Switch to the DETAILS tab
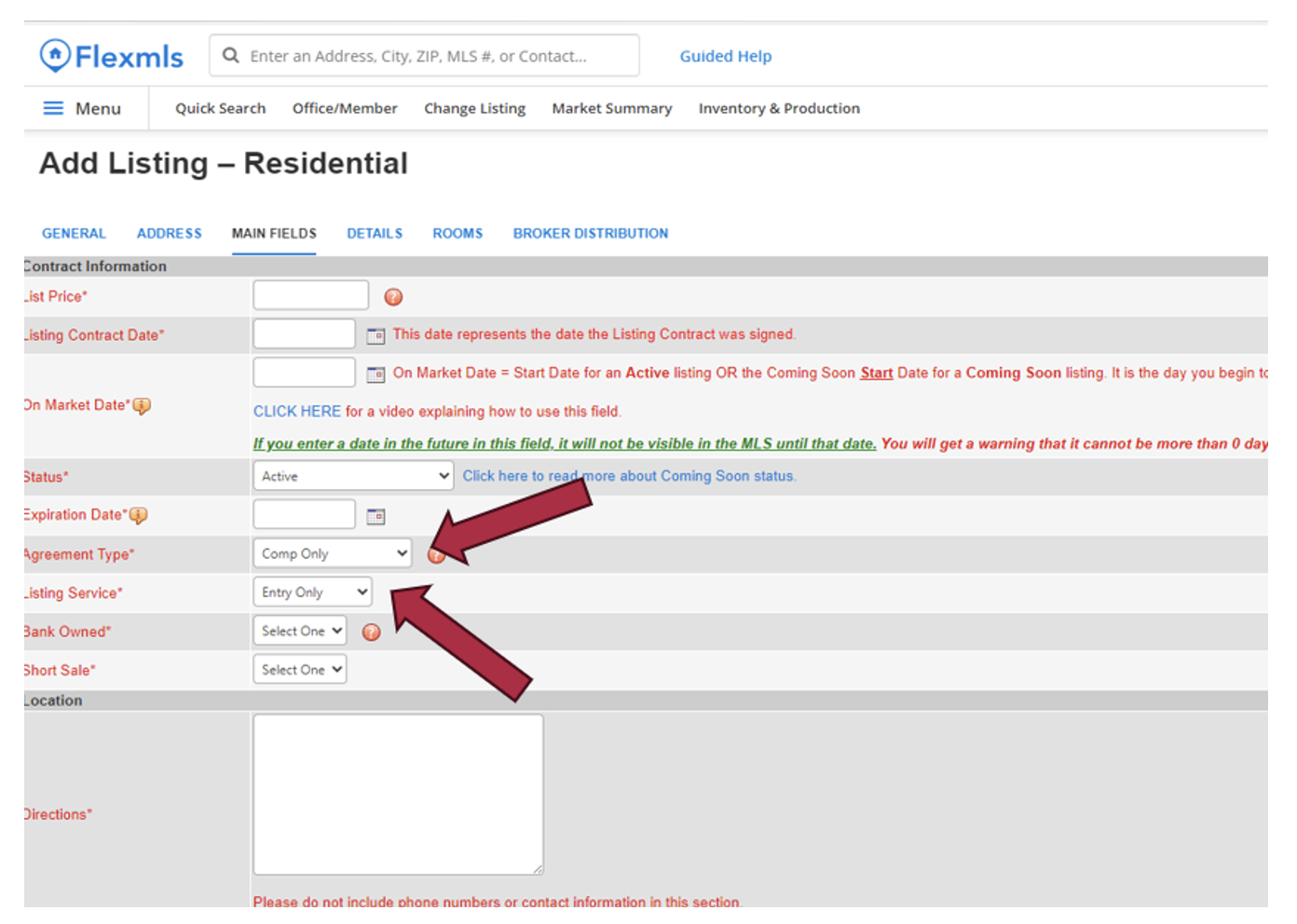 (375, 234)
